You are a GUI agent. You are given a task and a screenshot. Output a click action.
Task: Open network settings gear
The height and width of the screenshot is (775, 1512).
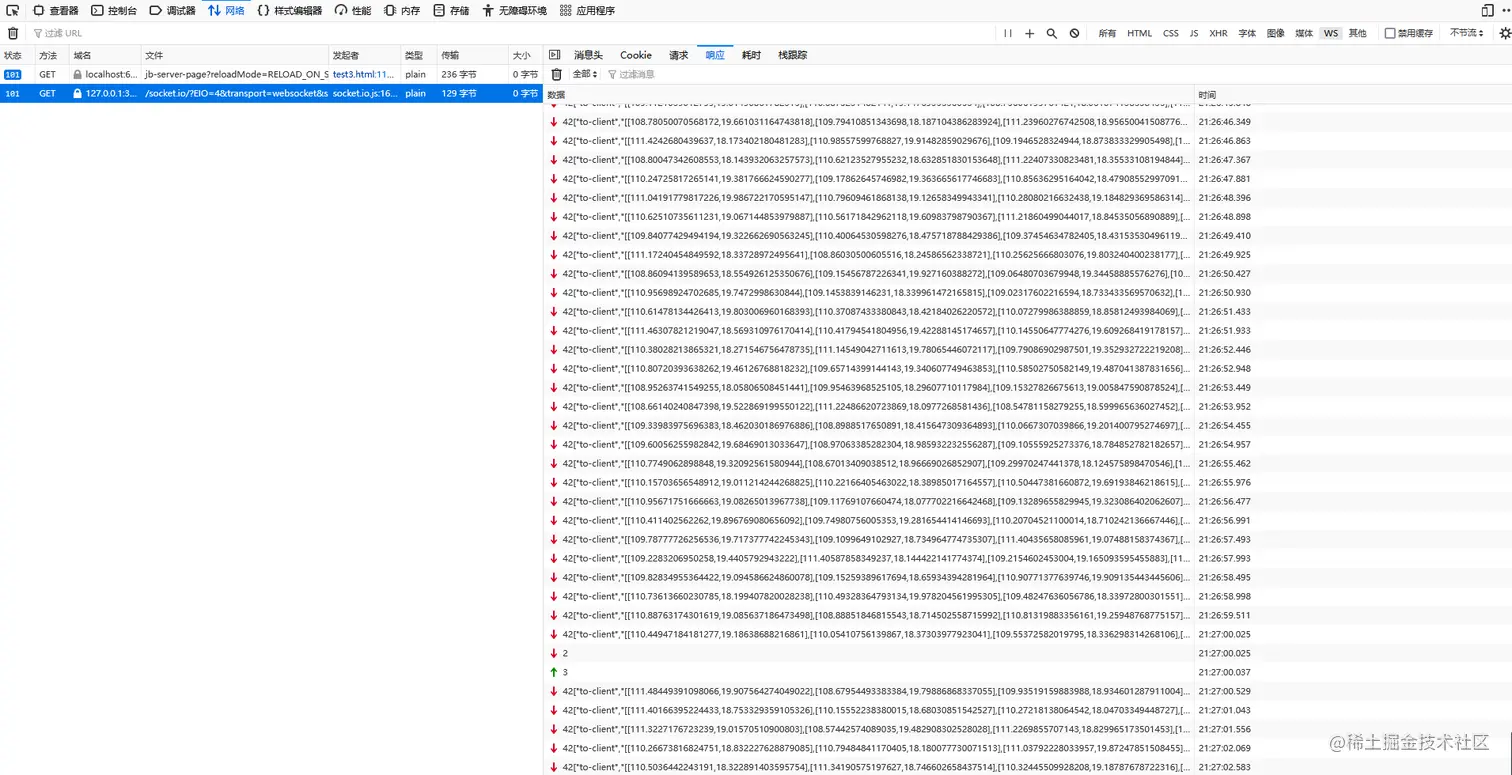[1505, 33]
